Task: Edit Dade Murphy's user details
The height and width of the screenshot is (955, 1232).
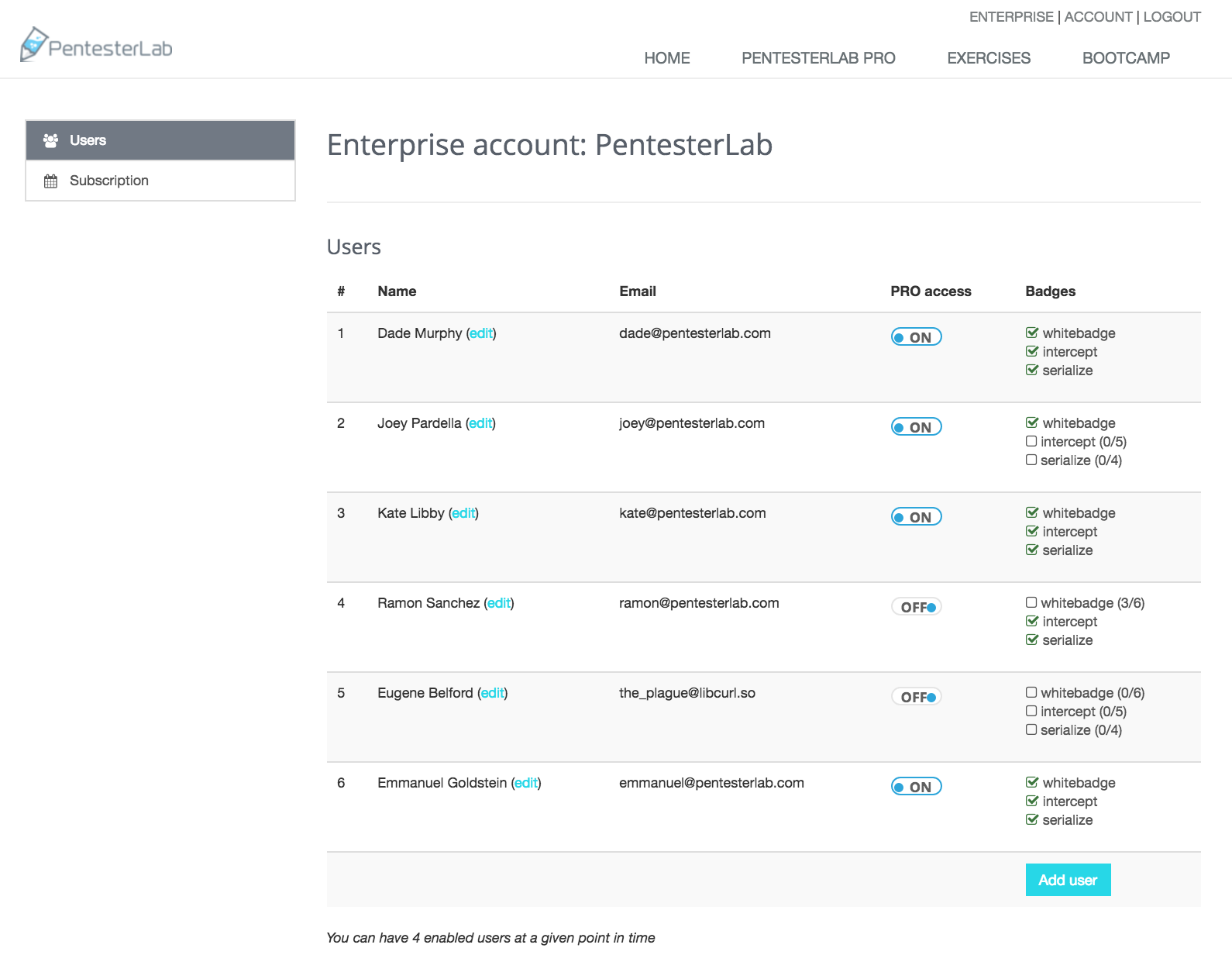Action: point(481,333)
